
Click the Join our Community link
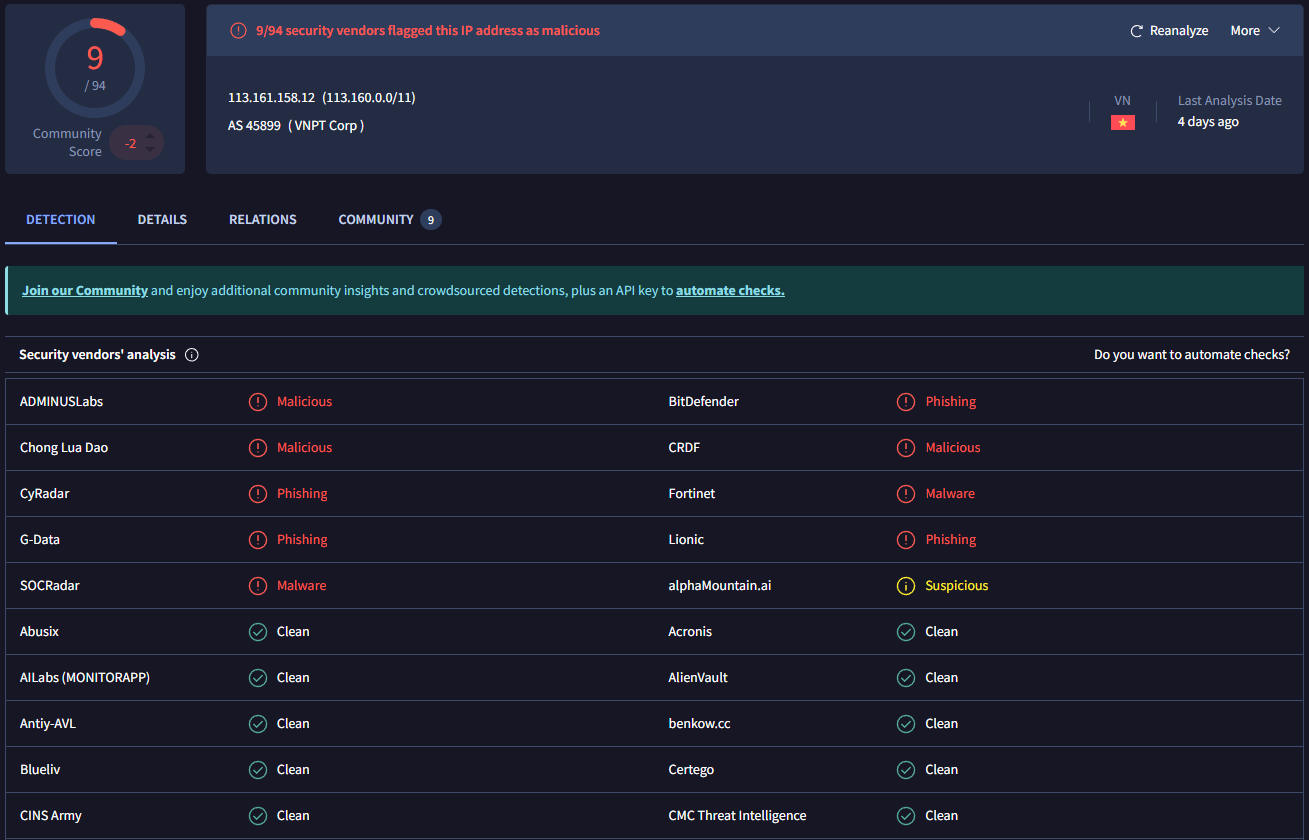[84, 290]
